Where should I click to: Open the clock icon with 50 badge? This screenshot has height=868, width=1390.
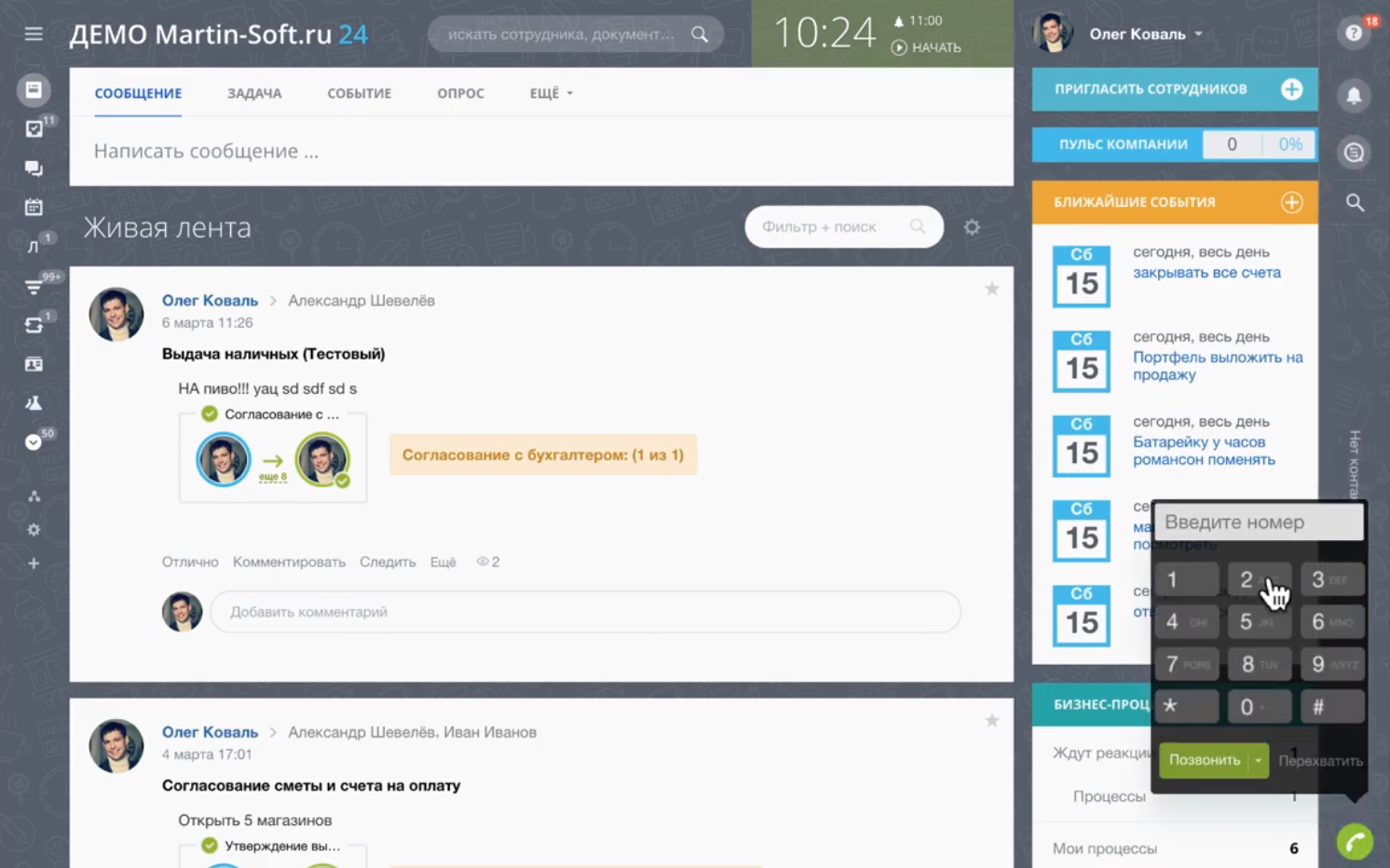pyautogui.click(x=34, y=442)
